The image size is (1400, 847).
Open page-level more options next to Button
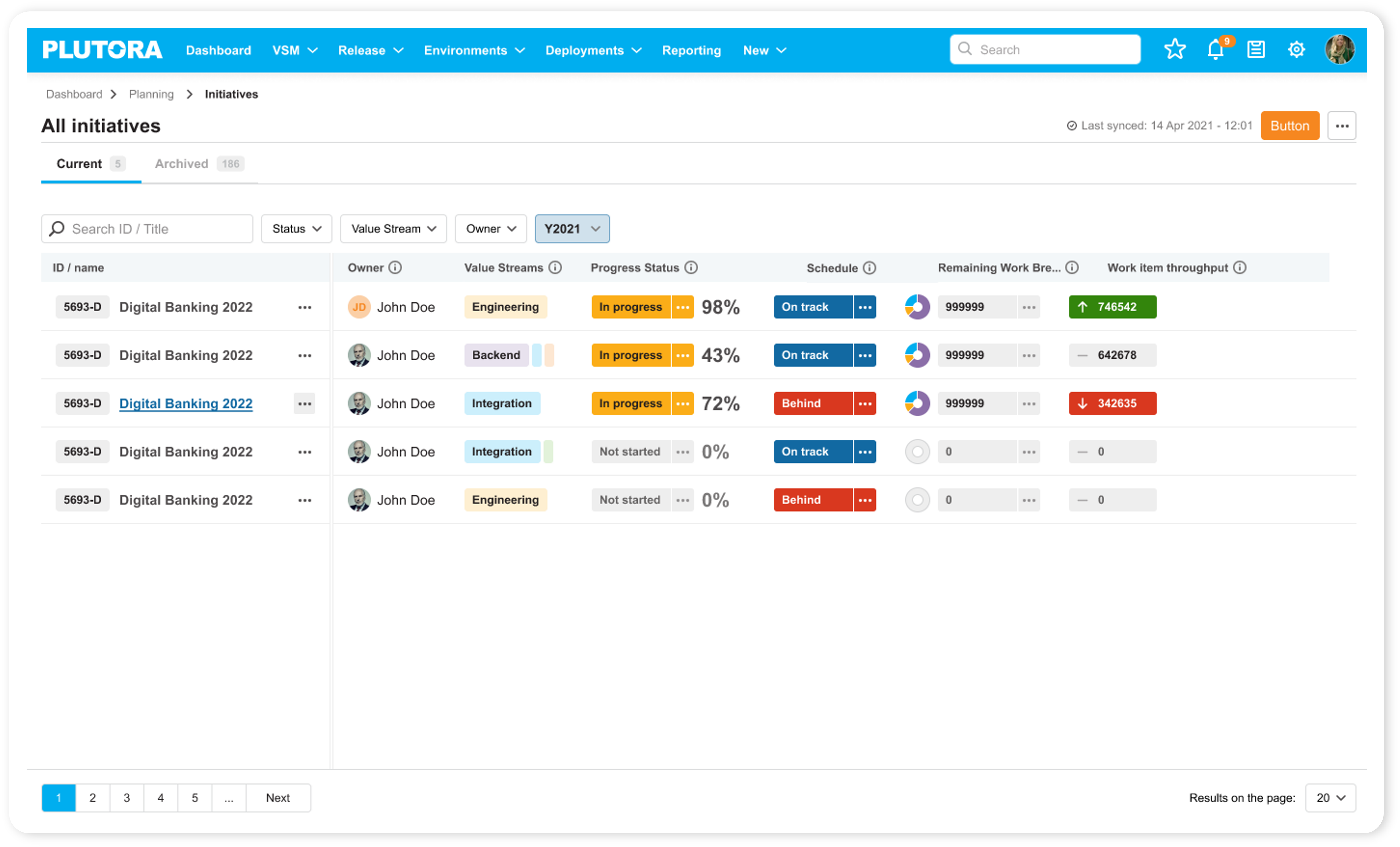1342,126
